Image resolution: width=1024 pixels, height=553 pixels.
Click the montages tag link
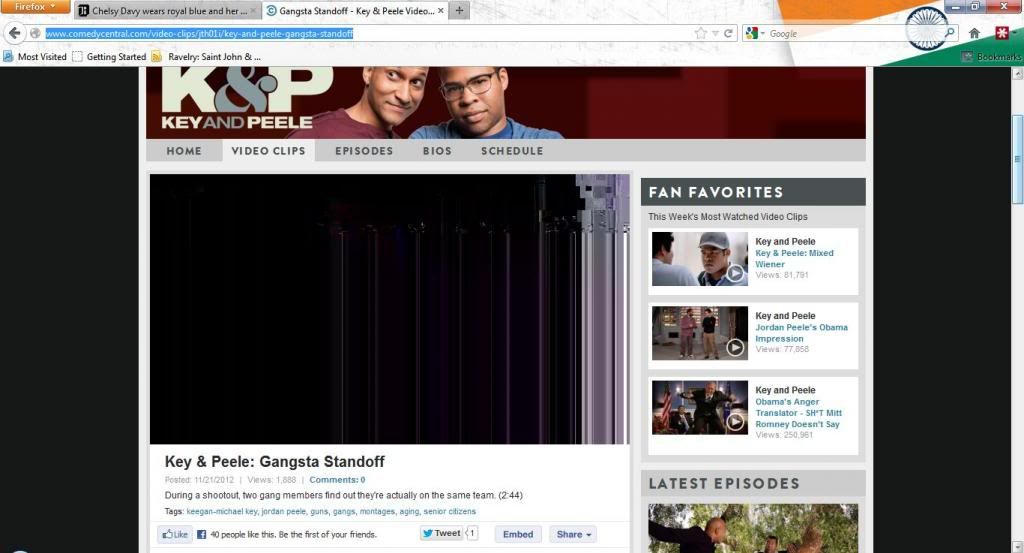pos(377,512)
